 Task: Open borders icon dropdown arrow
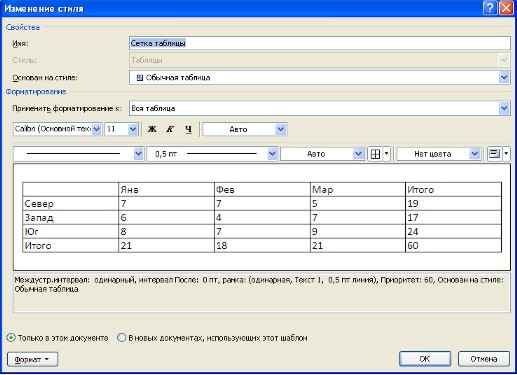[387, 154]
